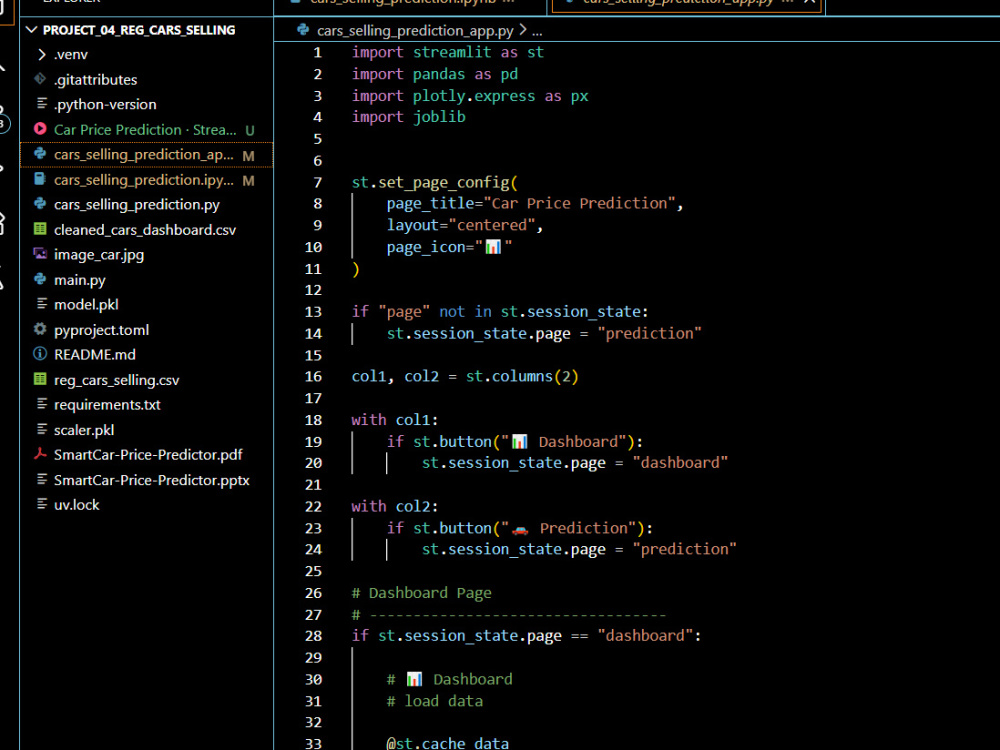Collapse the PROJECT_04_REG_CARS_SELLING folder chevron
Image resolution: width=1000 pixels, height=750 pixels.
coord(31,30)
